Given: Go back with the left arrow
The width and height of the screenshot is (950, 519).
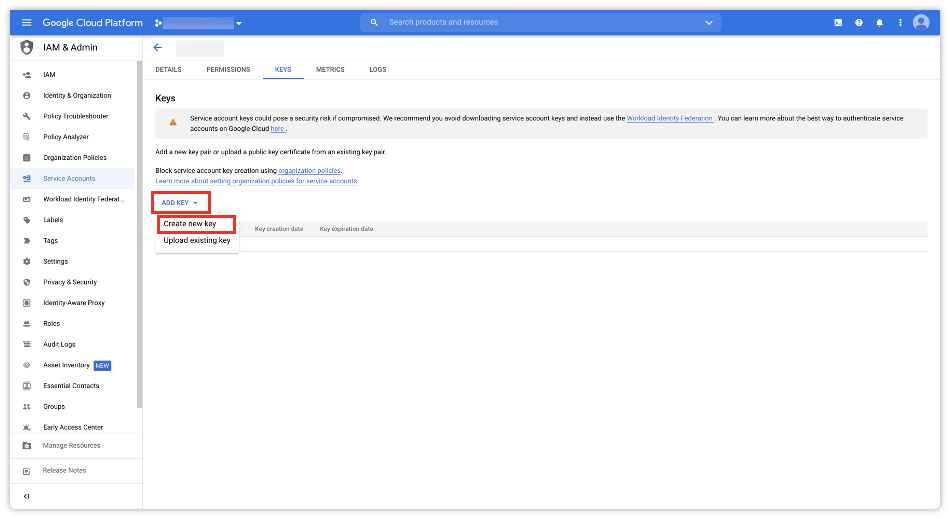Looking at the screenshot, I should [158, 47].
